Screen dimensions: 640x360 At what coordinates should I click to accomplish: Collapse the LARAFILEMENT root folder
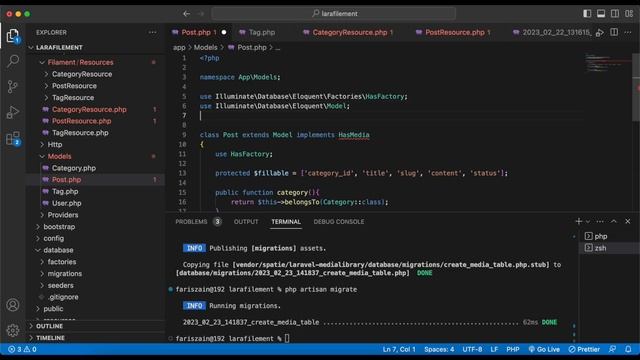59,47
